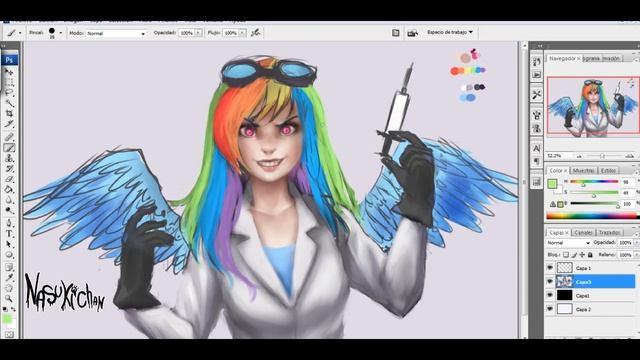640x360 pixels.
Task: Open the Modo blending mode dropdown
Action: coord(116,33)
